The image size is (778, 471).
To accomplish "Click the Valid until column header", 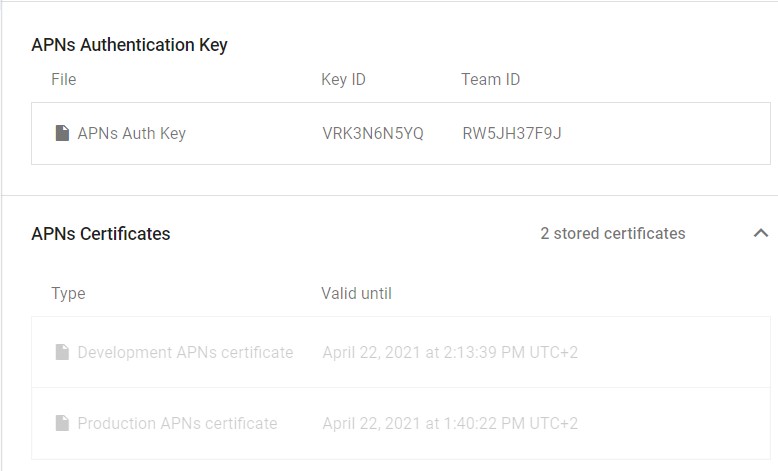I will click(x=356, y=293).
